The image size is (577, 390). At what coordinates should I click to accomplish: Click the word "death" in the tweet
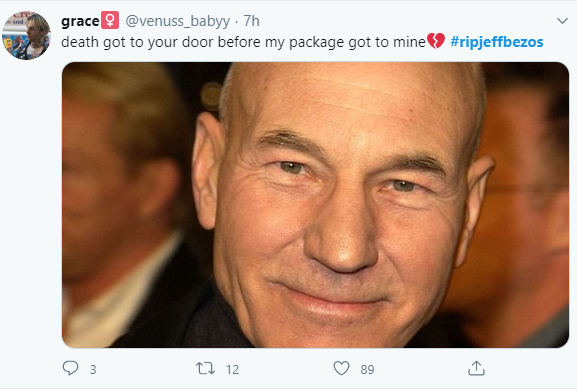(79, 42)
